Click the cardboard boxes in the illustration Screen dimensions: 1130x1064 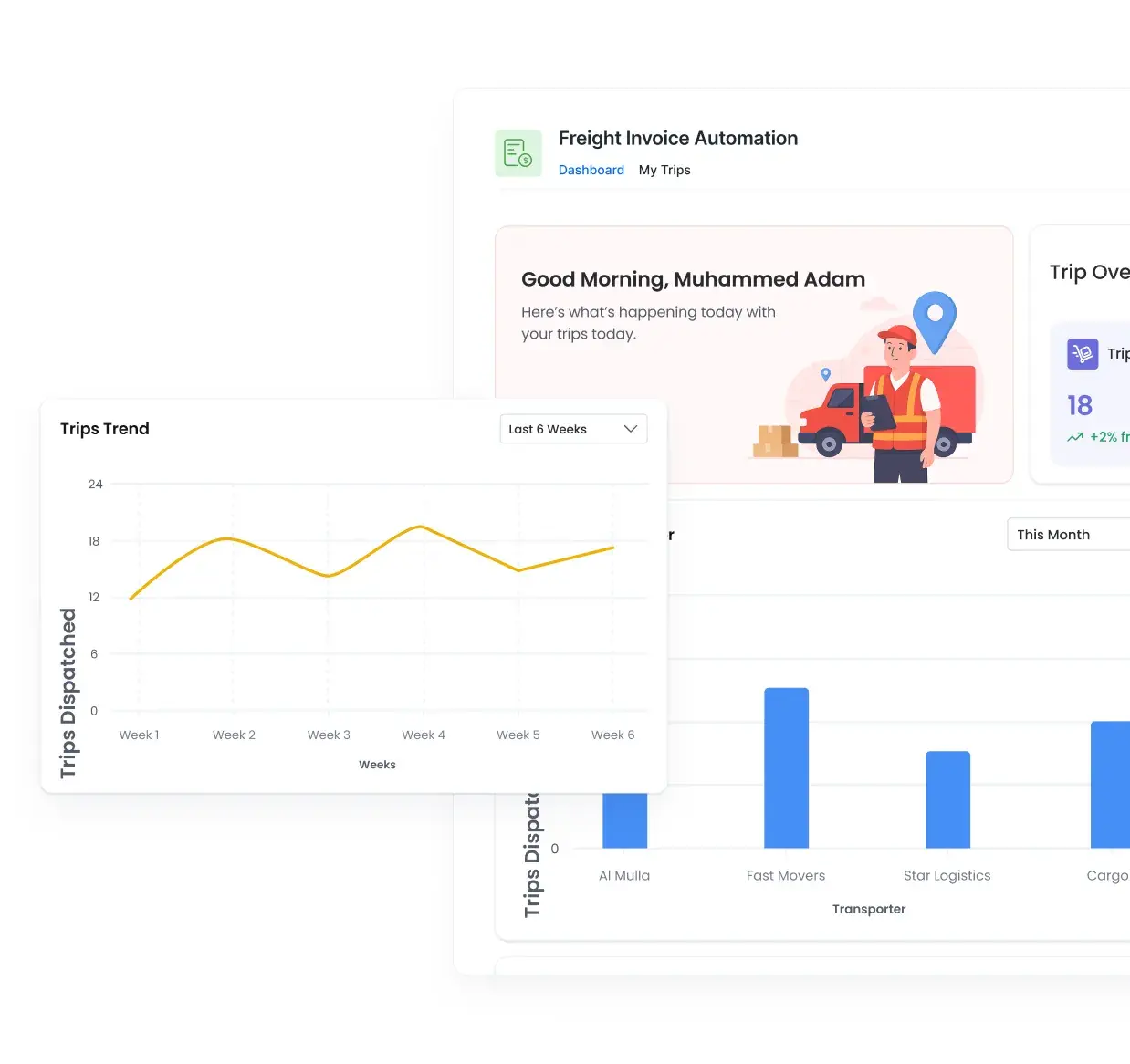pyautogui.click(x=774, y=442)
